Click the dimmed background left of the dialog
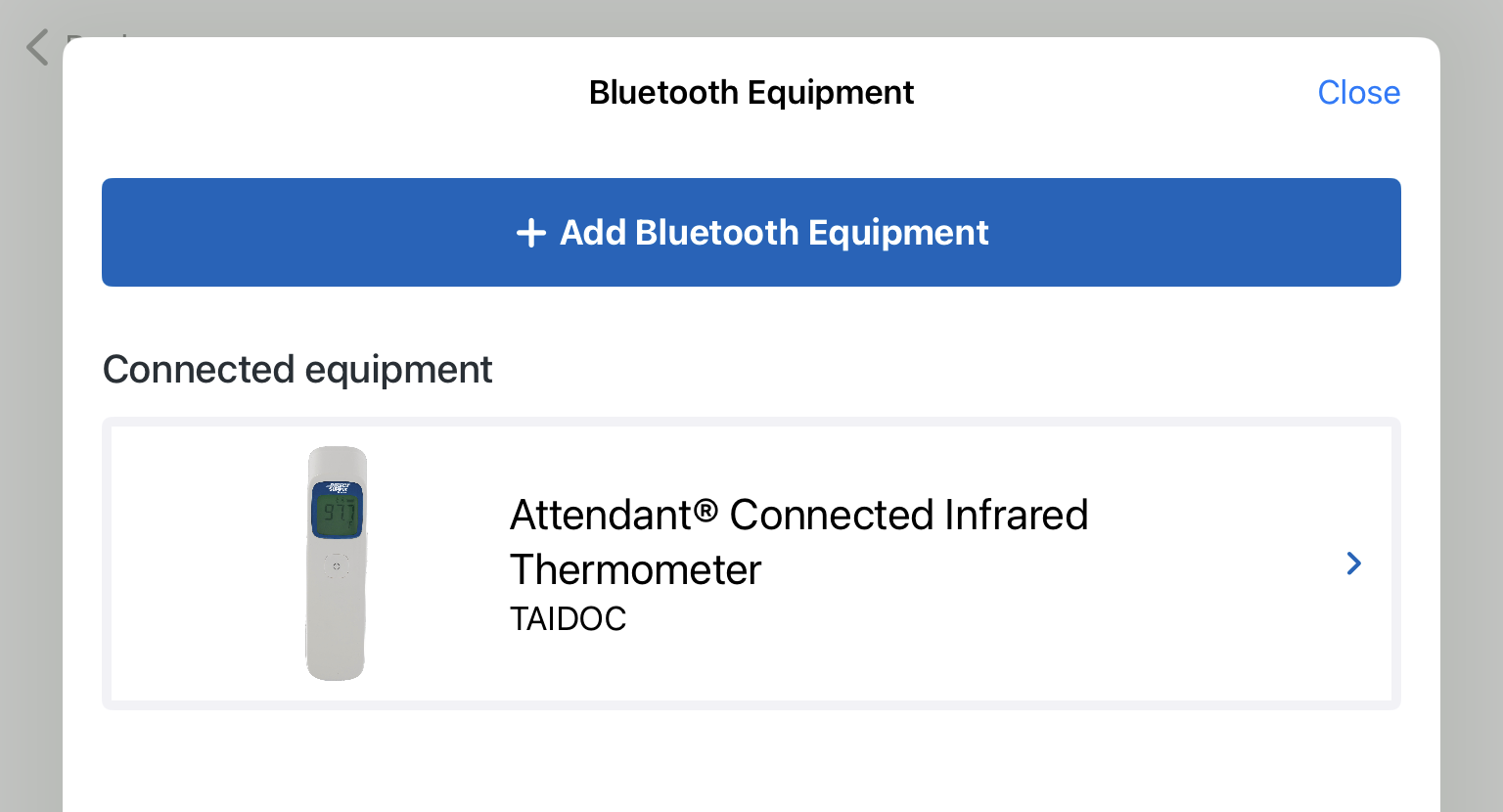 tap(29, 440)
